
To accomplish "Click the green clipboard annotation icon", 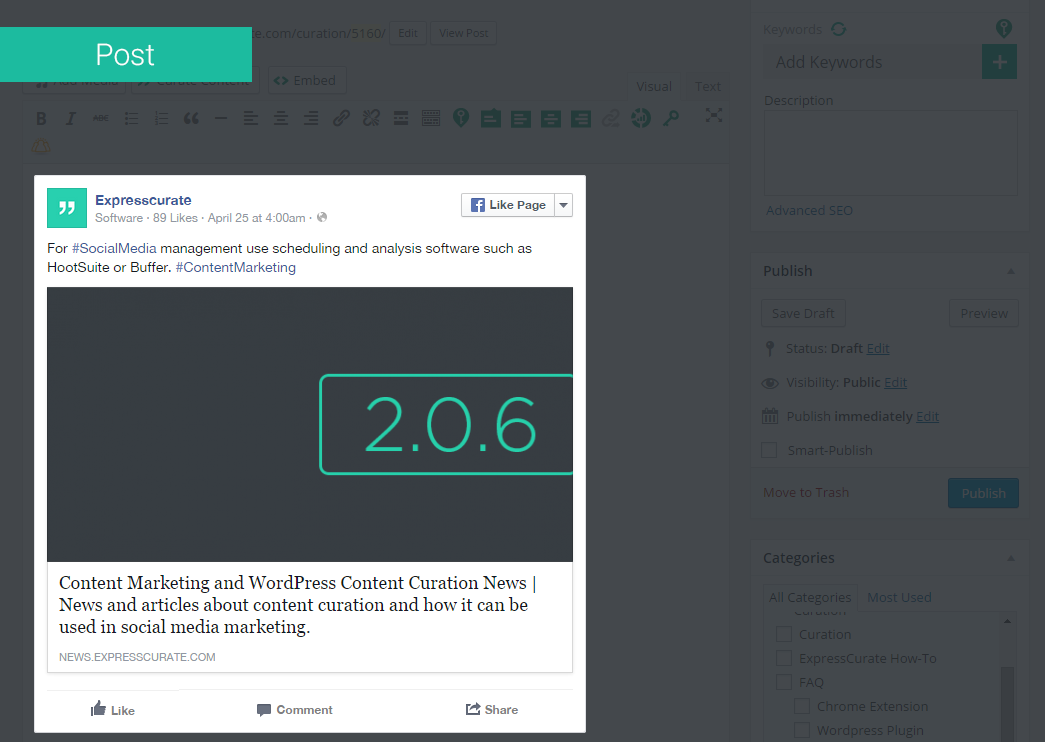I will [491, 119].
